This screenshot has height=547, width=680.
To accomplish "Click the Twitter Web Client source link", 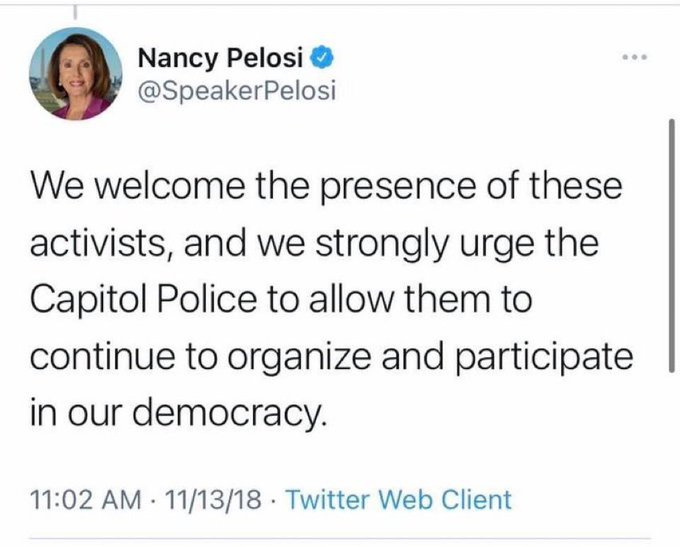I will pos(399,499).
